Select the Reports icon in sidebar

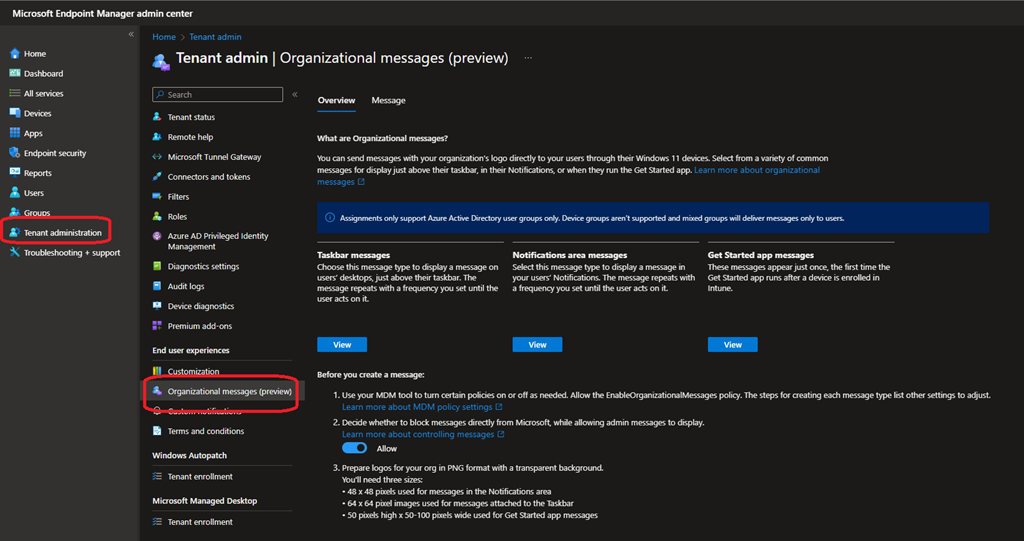15,173
